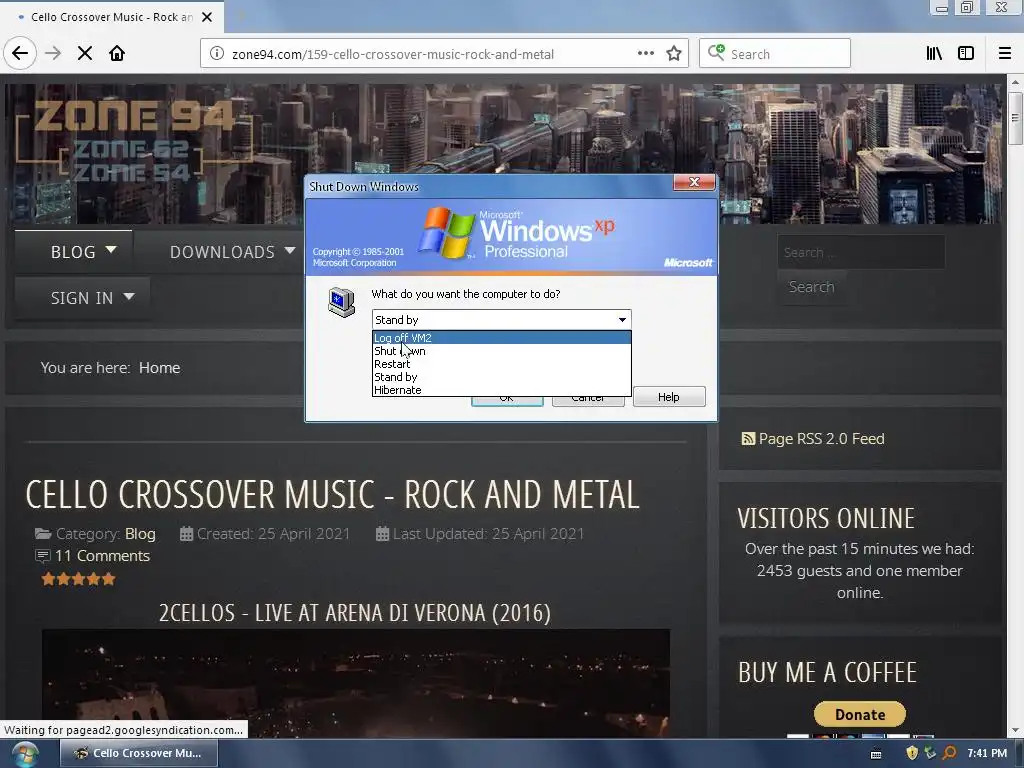Click the browser forward arrow
The image size is (1024, 768).
click(53, 54)
